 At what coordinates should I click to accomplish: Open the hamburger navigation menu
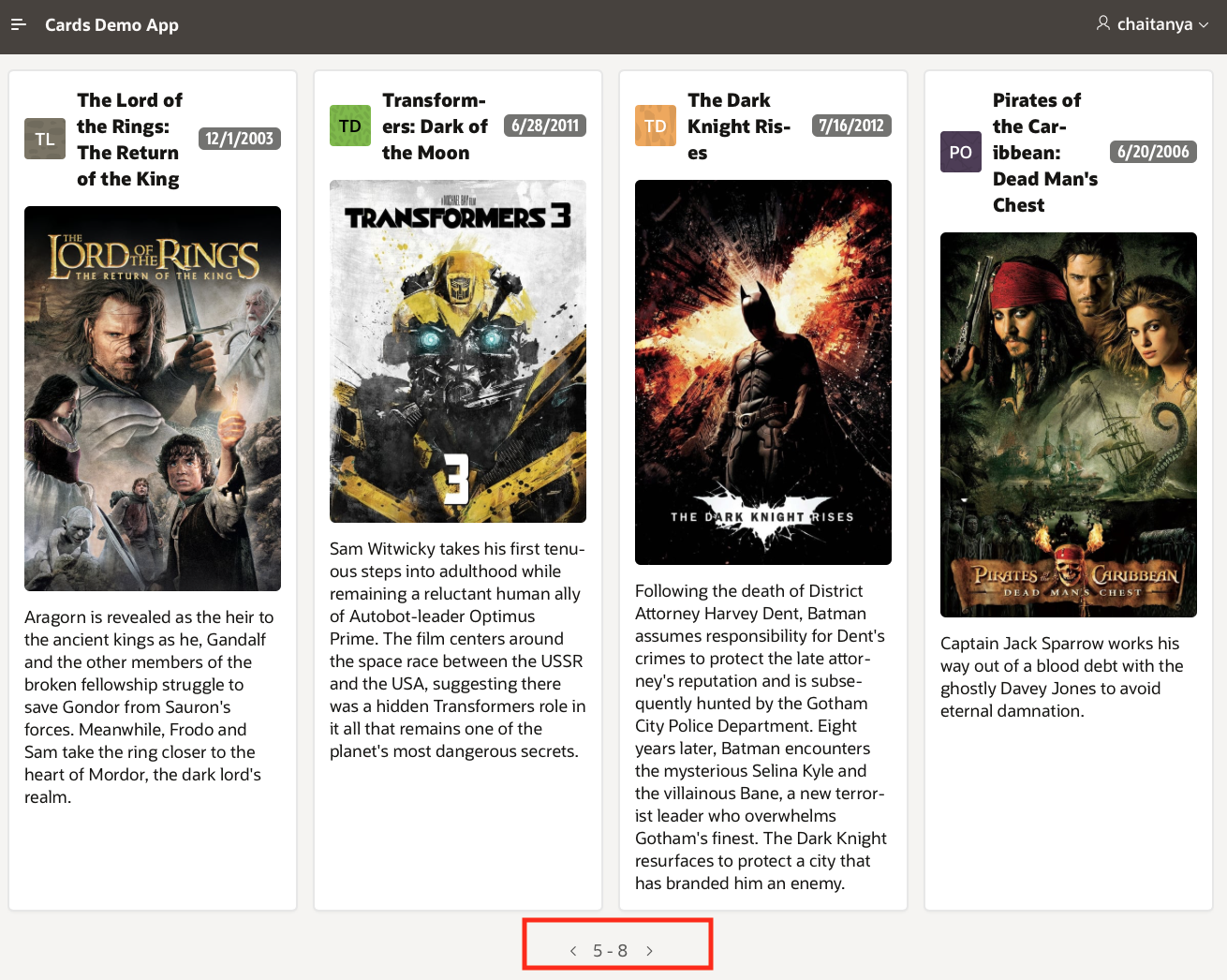19,24
